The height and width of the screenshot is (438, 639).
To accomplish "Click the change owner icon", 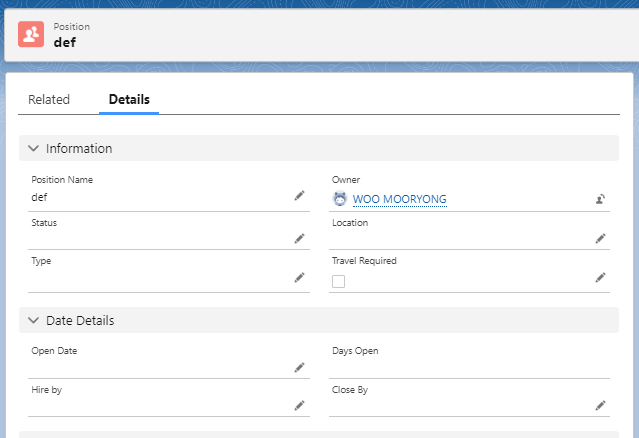I will [x=600, y=199].
